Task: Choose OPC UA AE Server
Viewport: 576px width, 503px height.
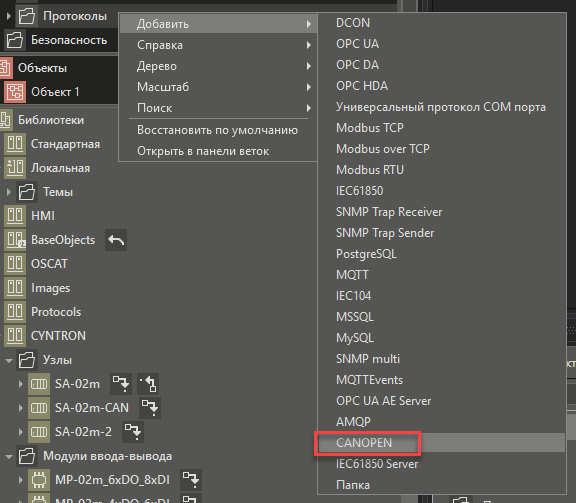Action: click(442, 401)
